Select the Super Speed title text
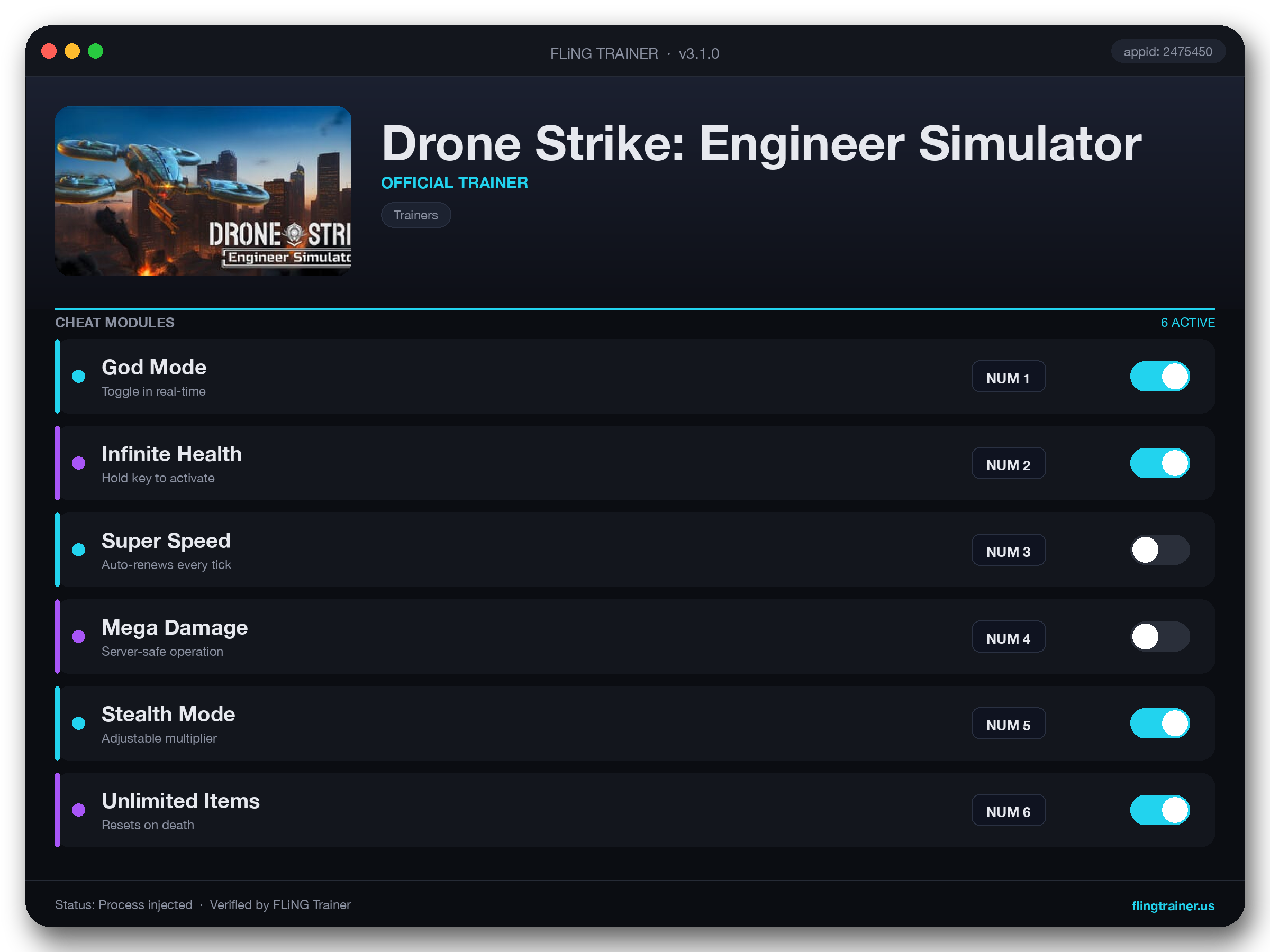This screenshot has height=952, width=1270. (166, 541)
